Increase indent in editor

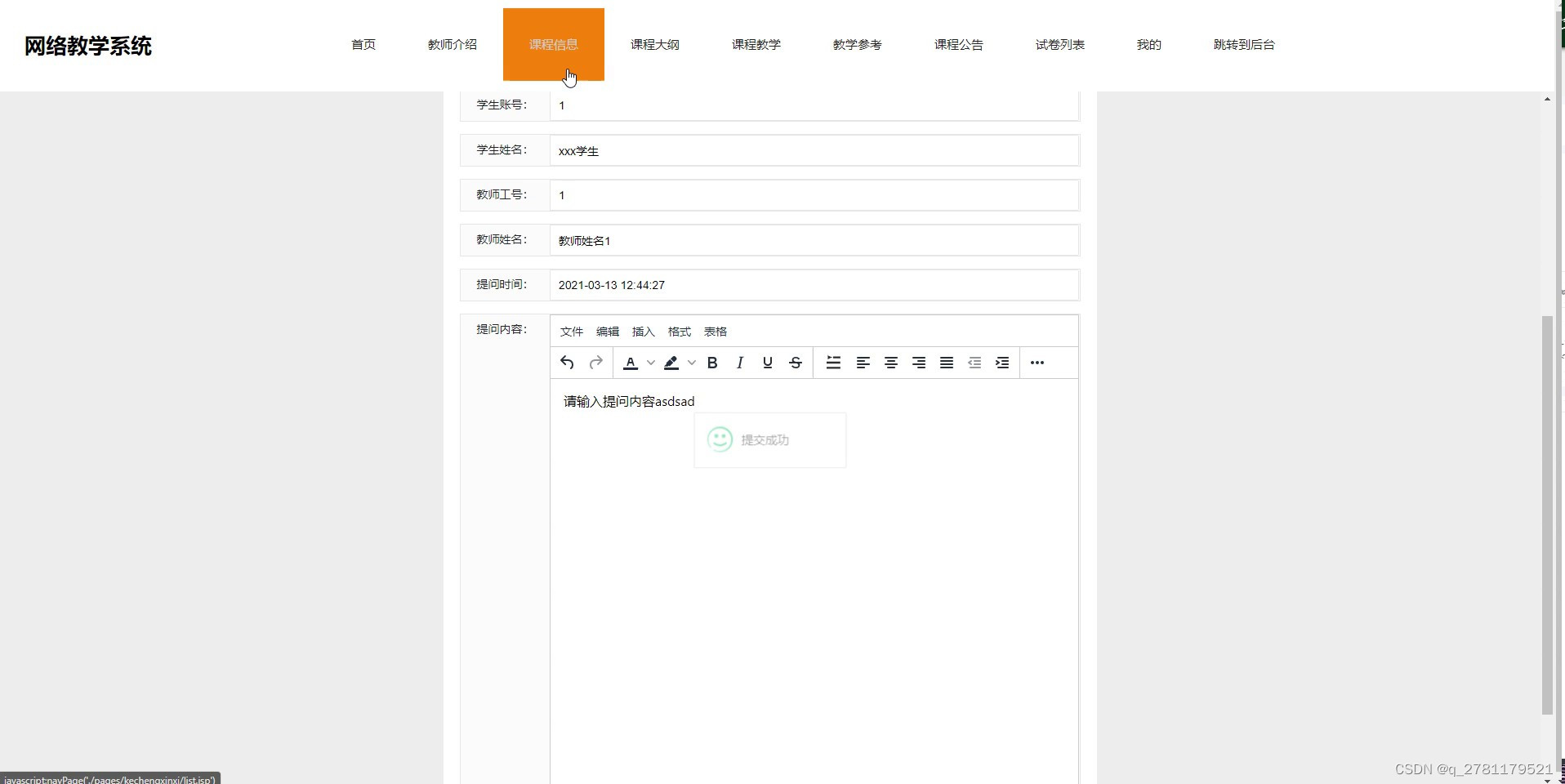1002,363
